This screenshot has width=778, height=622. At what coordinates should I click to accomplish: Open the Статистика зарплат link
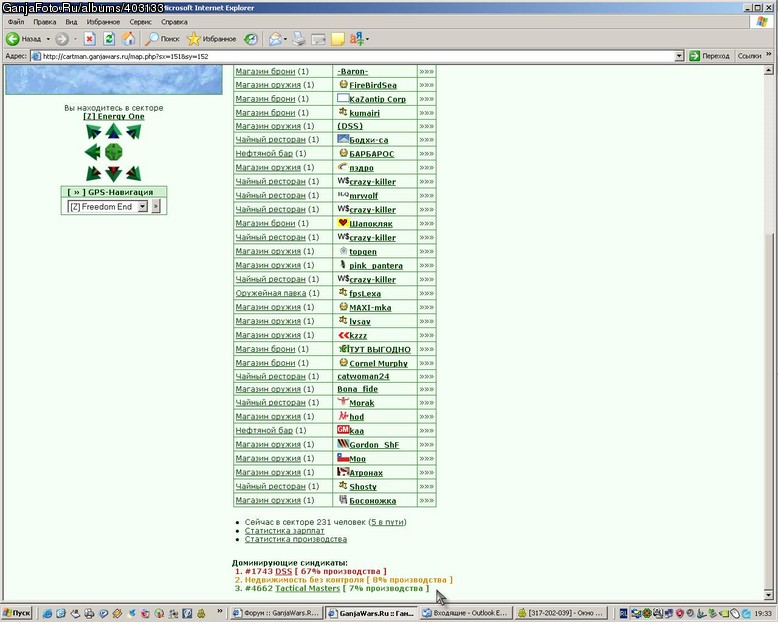[x=284, y=531]
